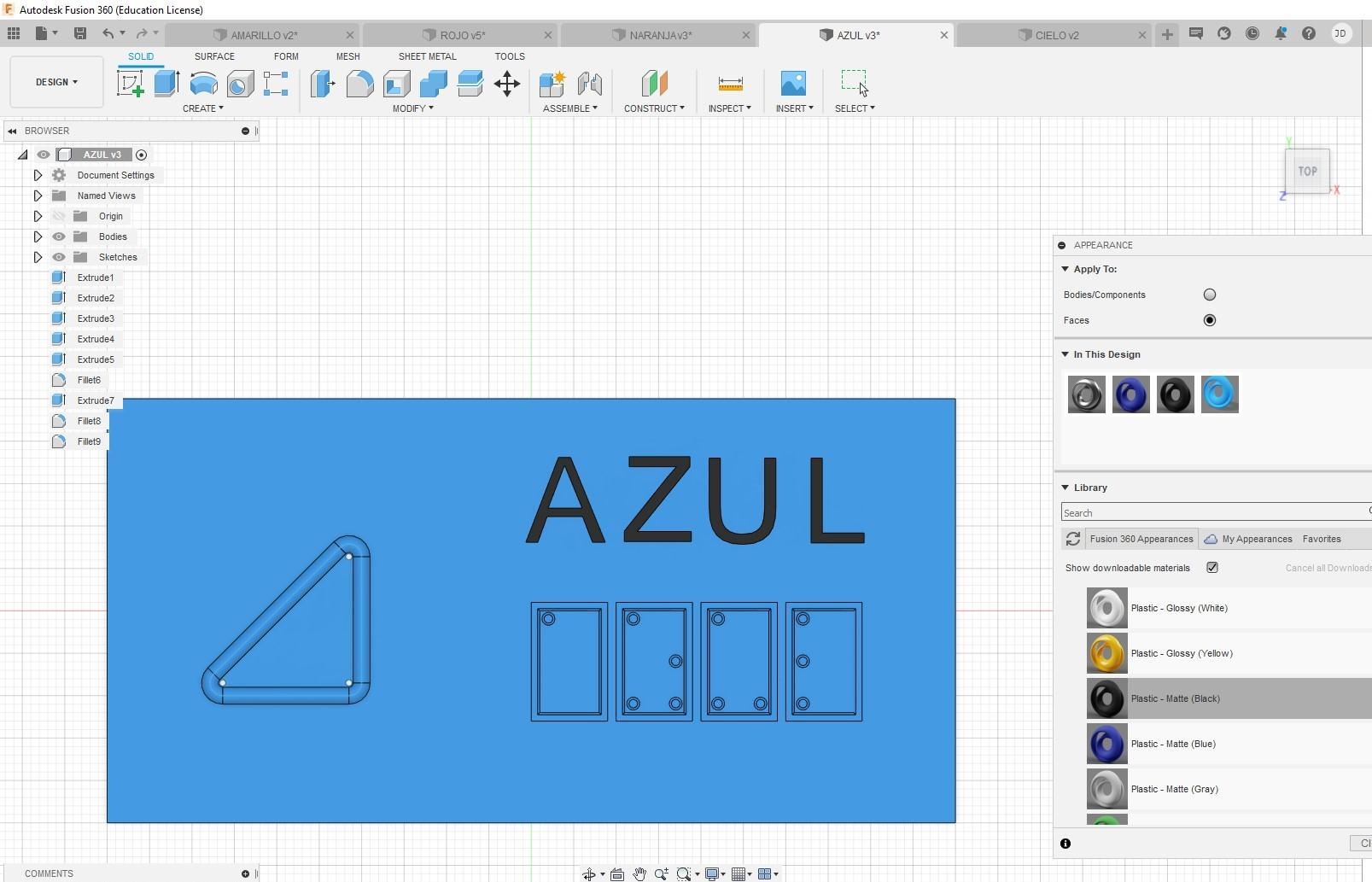Switch to the SURFACE tab
The image size is (1372, 882).
click(x=214, y=56)
